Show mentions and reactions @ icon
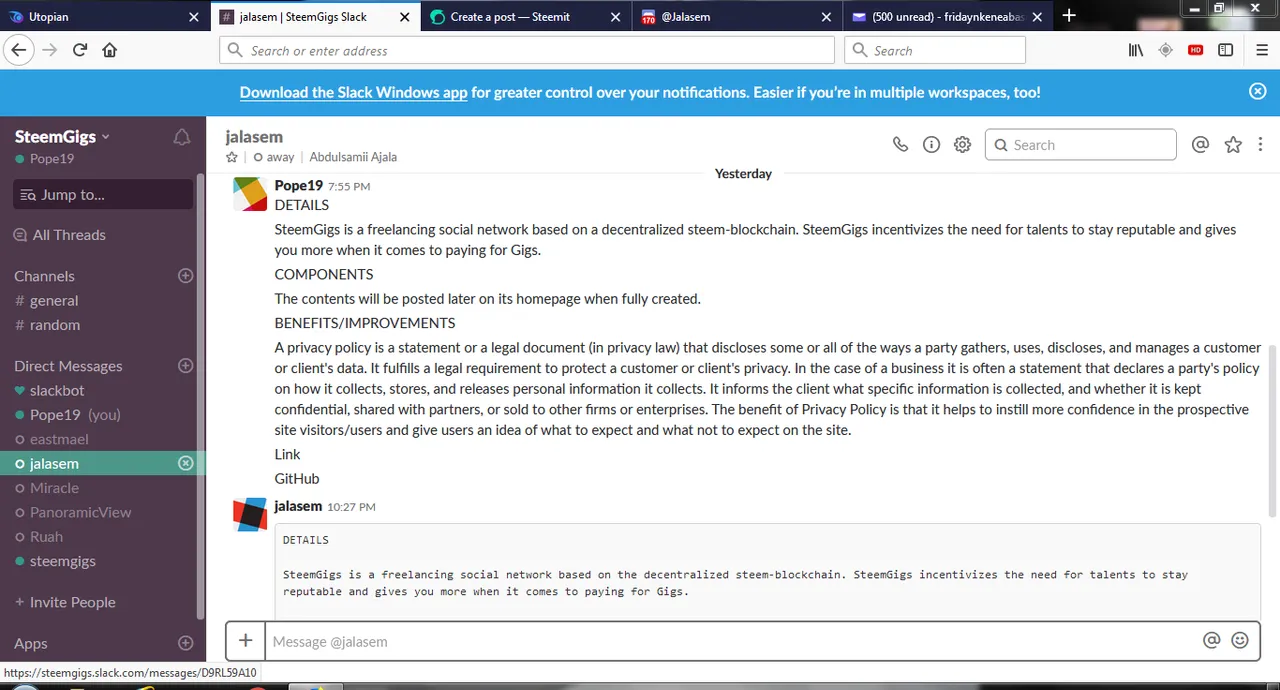This screenshot has width=1280, height=690. (1201, 145)
